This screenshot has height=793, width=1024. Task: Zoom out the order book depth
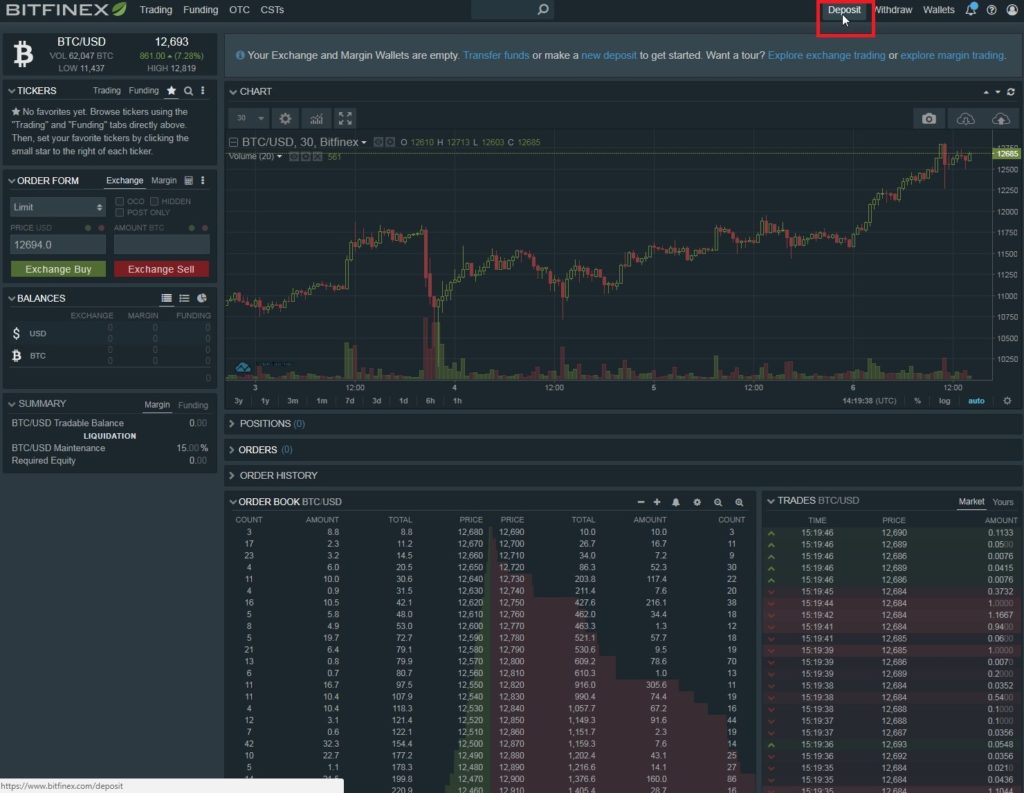click(x=718, y=502)
